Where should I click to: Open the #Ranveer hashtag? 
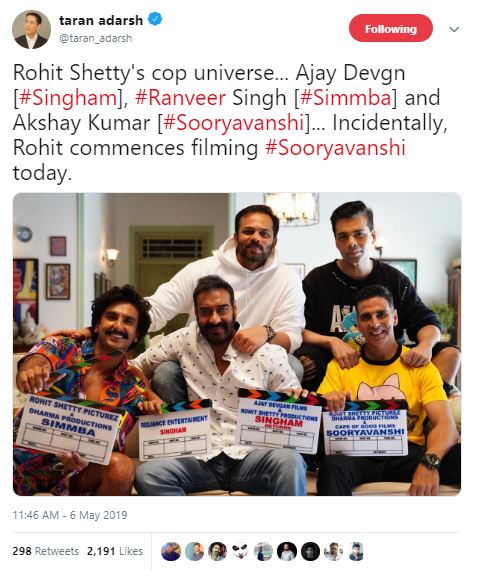click(180, 98)
